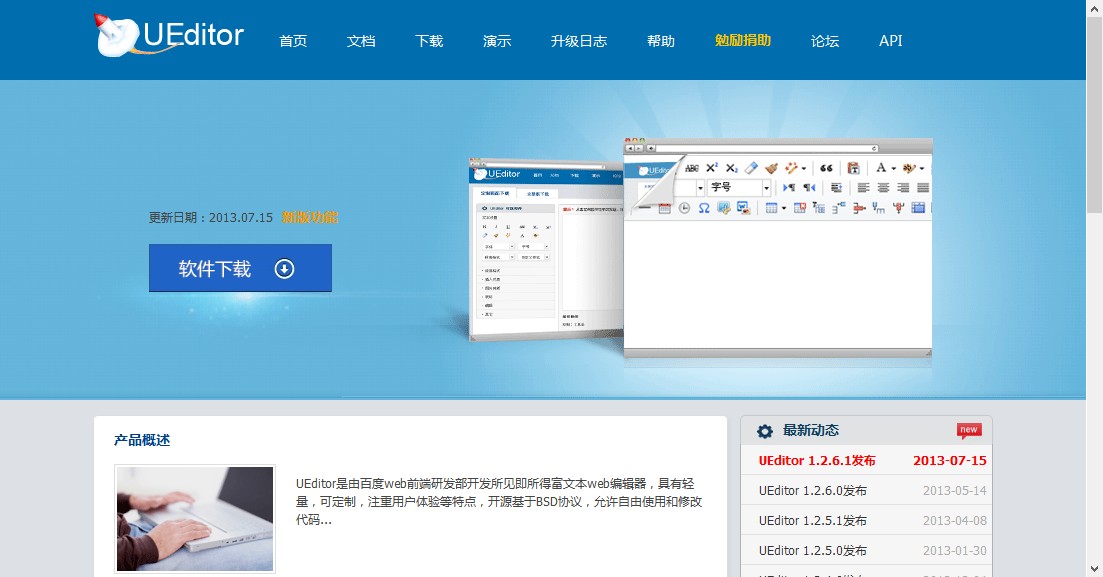This screenshot has height=577, width=1103.
Task: Click the background color paint swatch
Action: tap(909, 168)
